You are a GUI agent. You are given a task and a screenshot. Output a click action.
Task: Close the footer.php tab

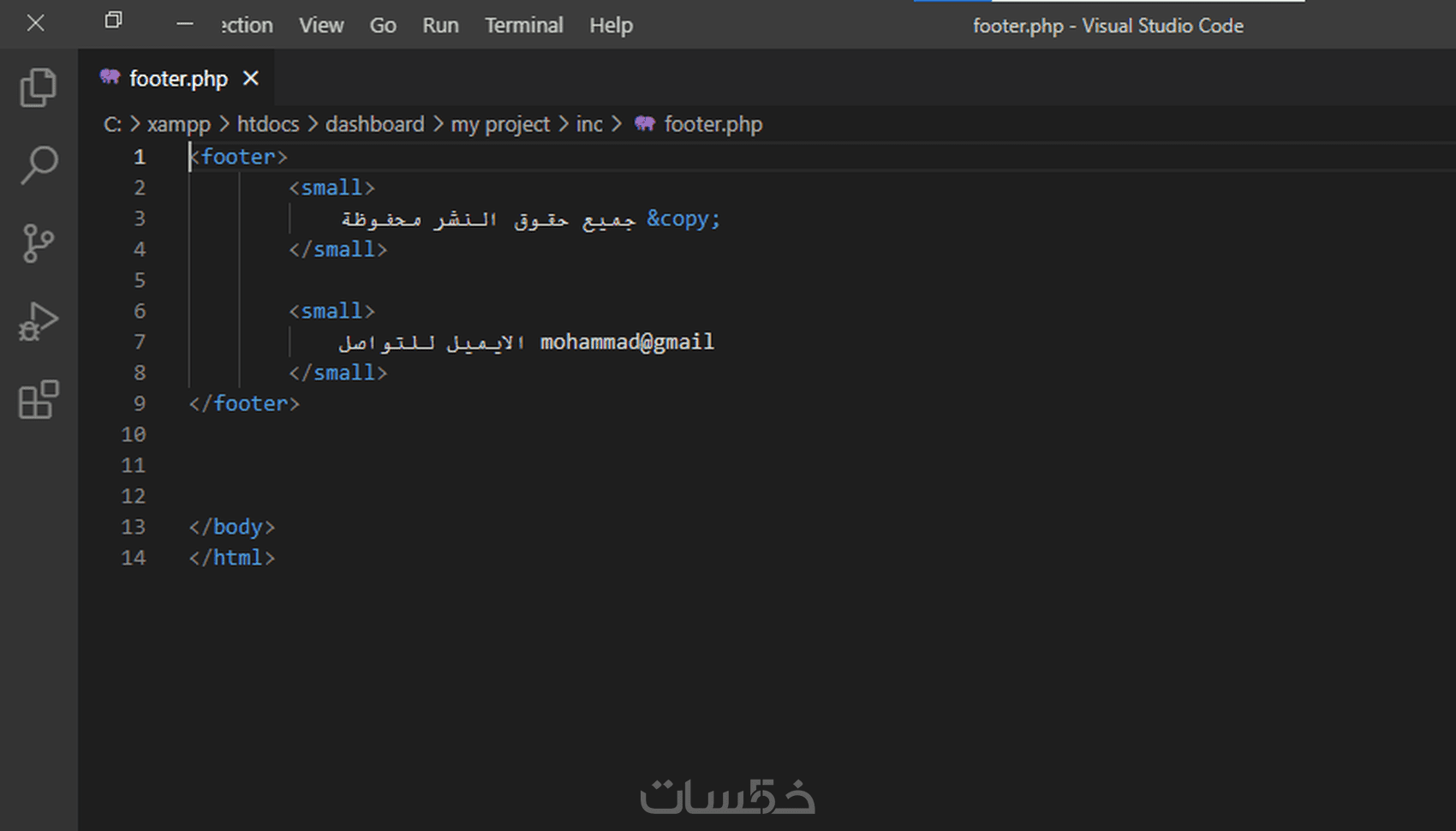[x=249, y=78]
